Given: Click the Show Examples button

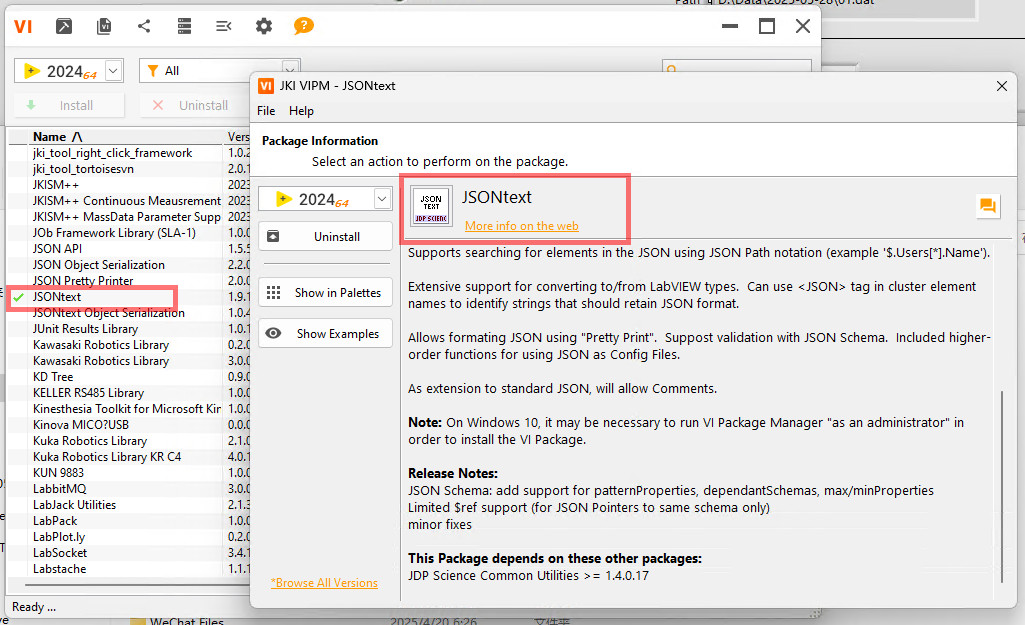Looking at the screenshot, I should 325,334.
